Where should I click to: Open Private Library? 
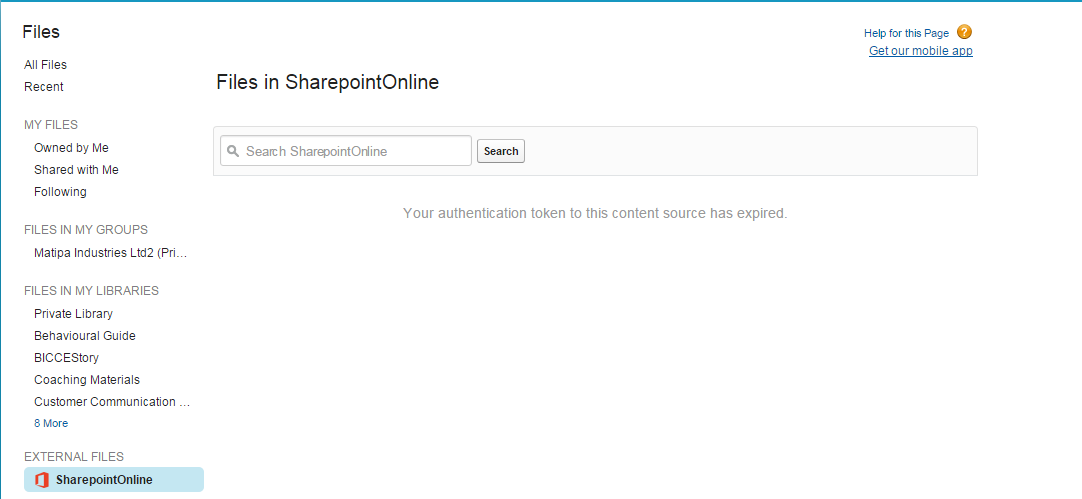[x=73, y=314]
